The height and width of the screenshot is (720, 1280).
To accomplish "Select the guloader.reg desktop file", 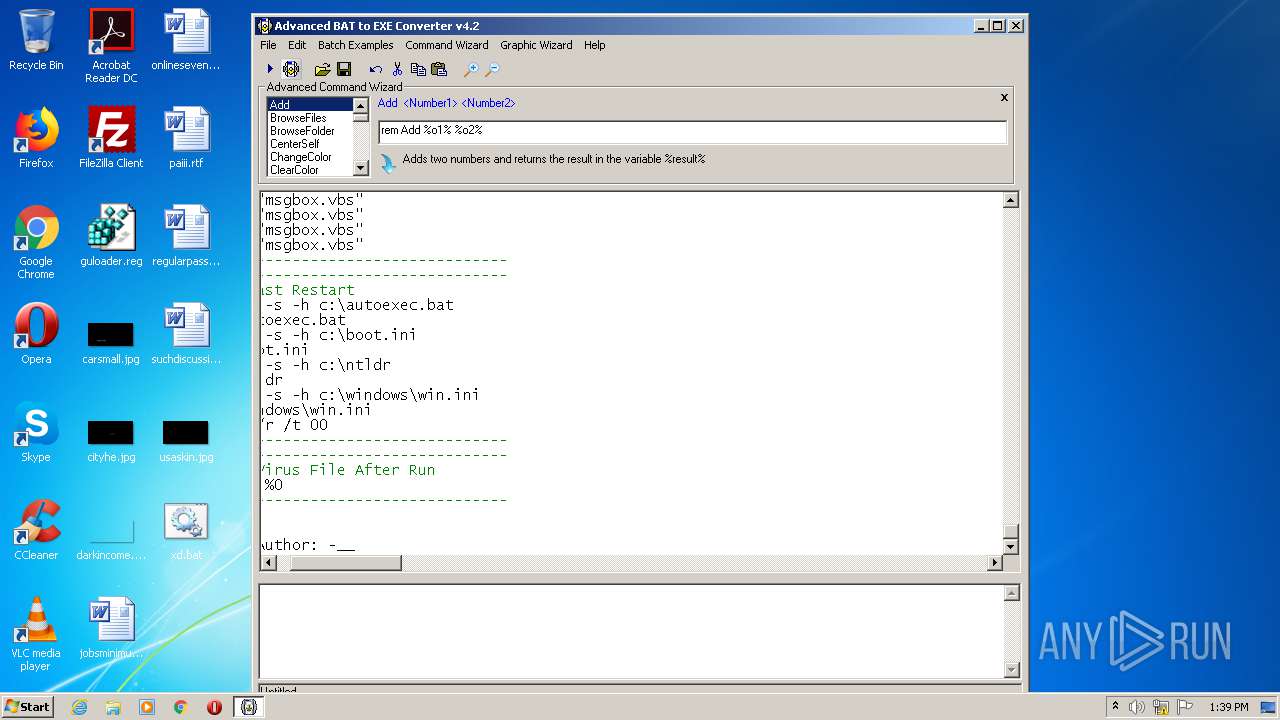I will tap(111, 236).
